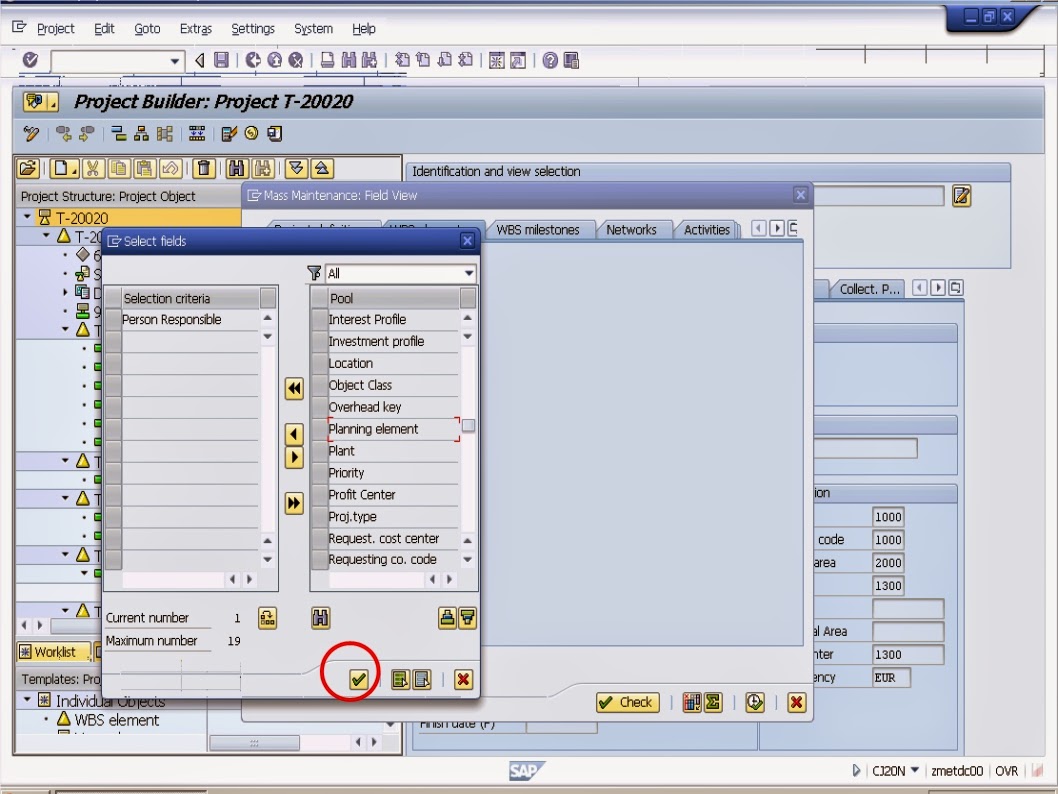Viewport: 1058px width, 794px height.
Task: Move selected field left with single arrow
Action: (x=293, y=434)
